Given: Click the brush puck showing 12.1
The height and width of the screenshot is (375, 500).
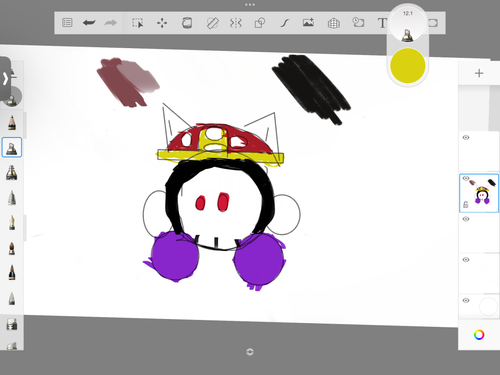Looking at the screenshot, I should (x=408, y=25).
